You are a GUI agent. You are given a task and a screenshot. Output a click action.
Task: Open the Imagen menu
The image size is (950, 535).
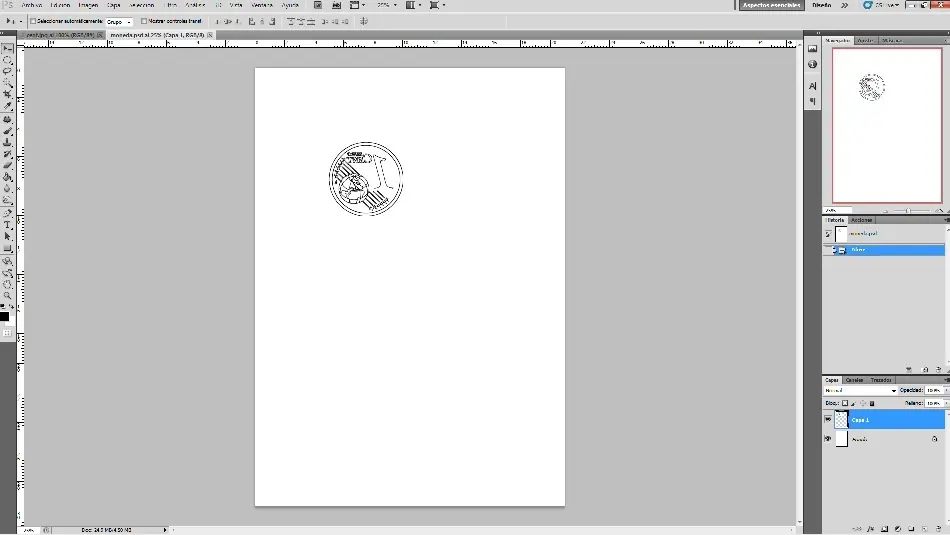pos(88,5)
